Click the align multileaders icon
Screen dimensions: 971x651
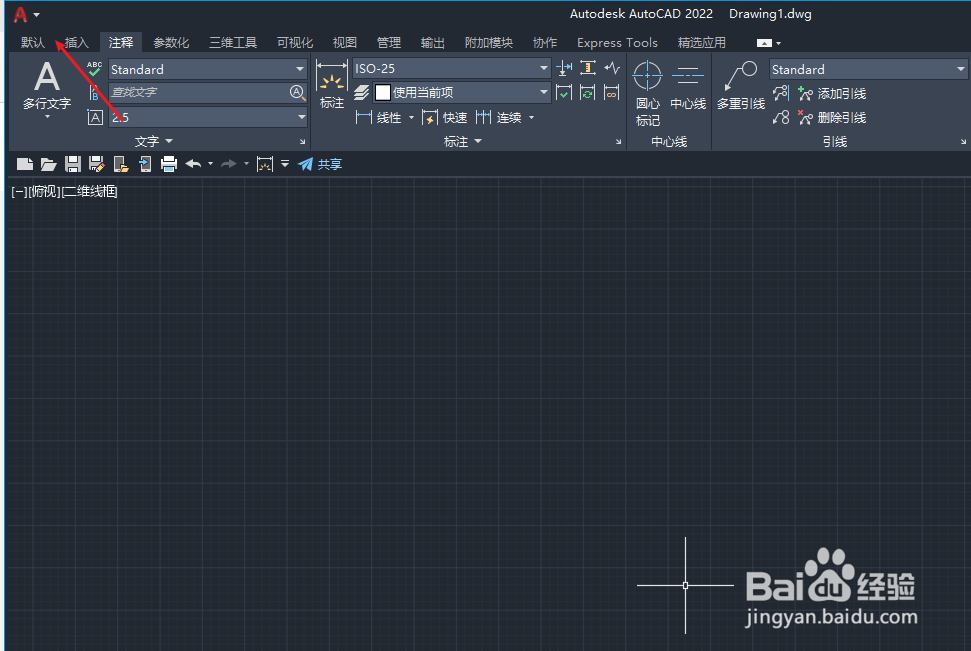pos(781,94)
